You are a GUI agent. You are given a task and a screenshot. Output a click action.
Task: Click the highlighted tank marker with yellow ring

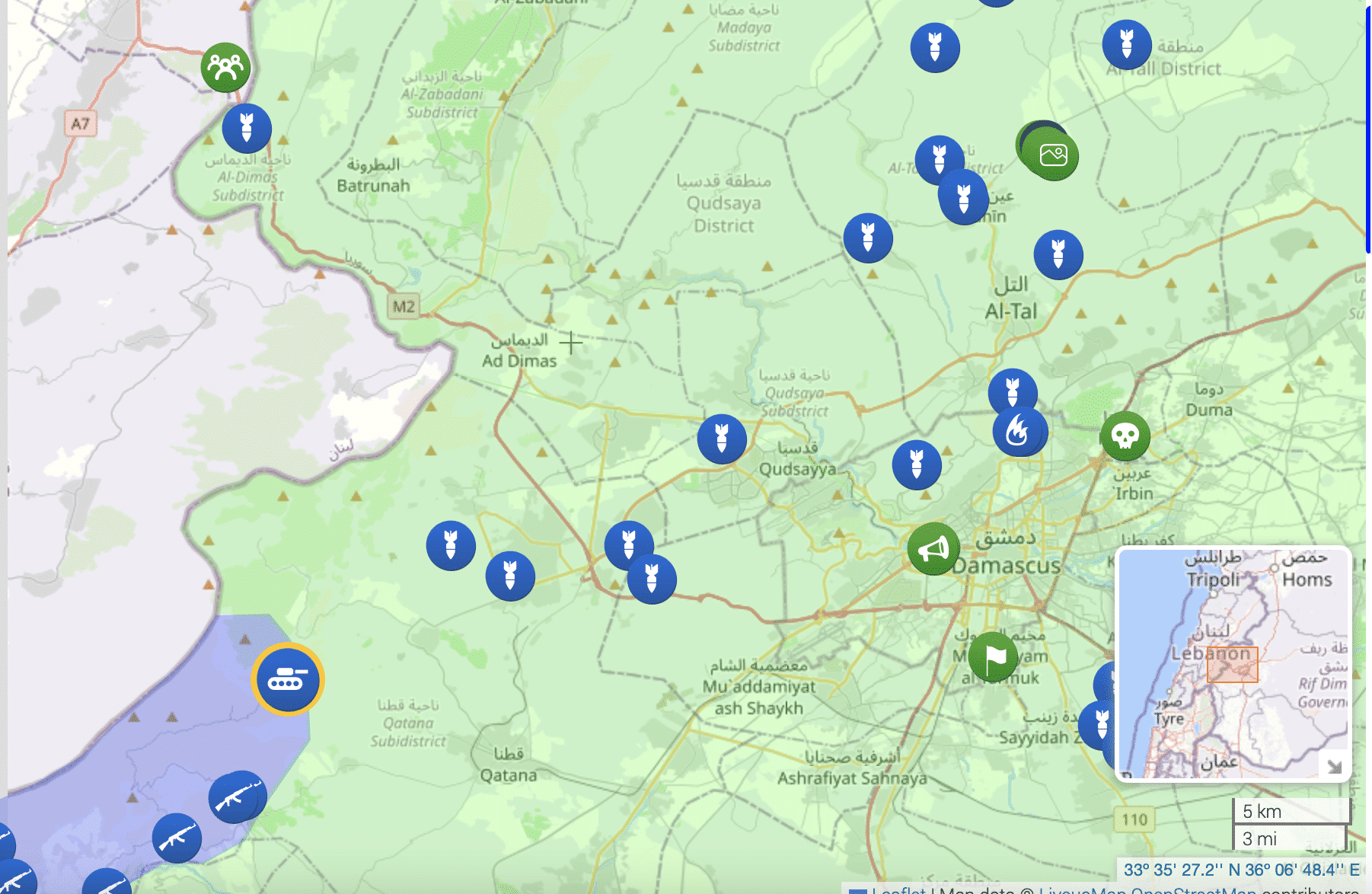[x=288, y=679]
